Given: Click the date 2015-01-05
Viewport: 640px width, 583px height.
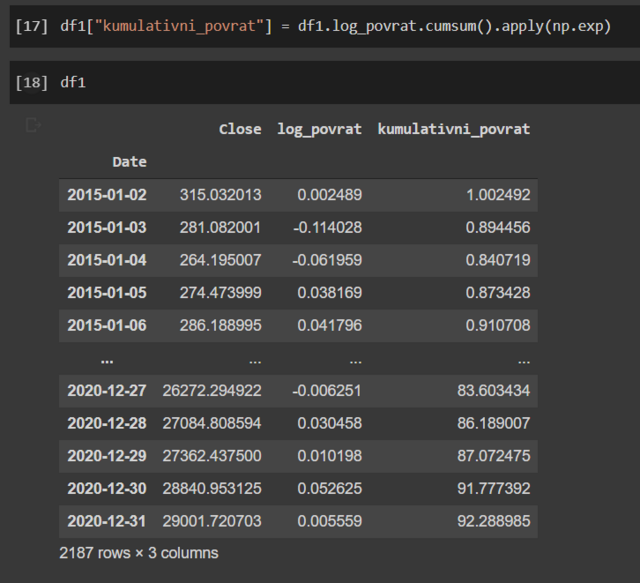Looking at the screenshot, I should click(107, 293).
